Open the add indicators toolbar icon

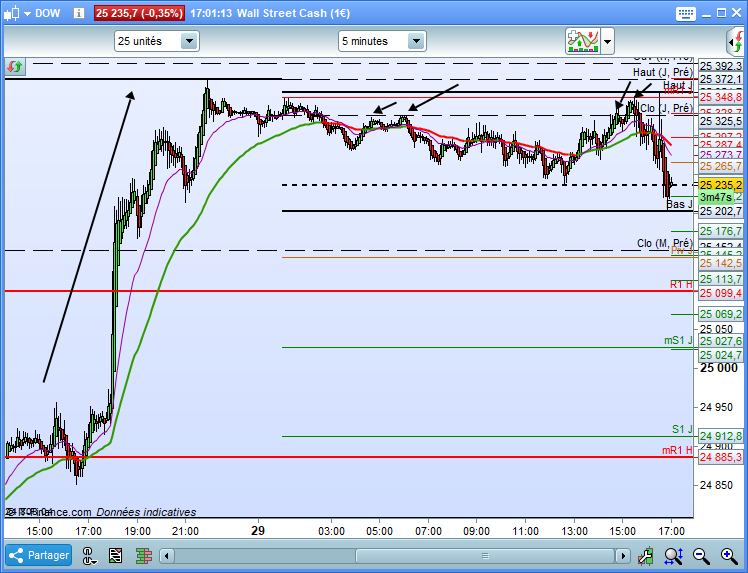point(582,42)
